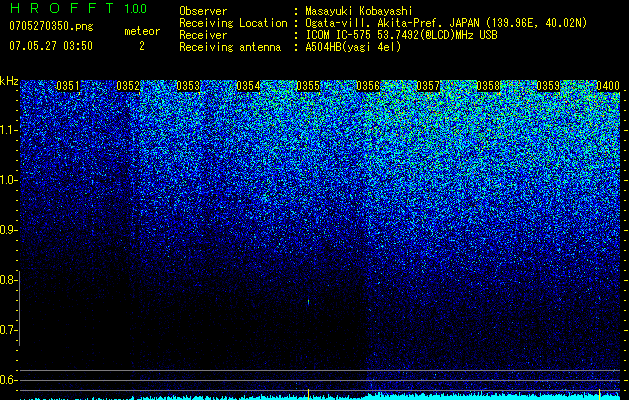This screenshot has height=400, width=629.
Task: Click observer name Masayuki Kobayashi
Action: (x=359, y=11)
